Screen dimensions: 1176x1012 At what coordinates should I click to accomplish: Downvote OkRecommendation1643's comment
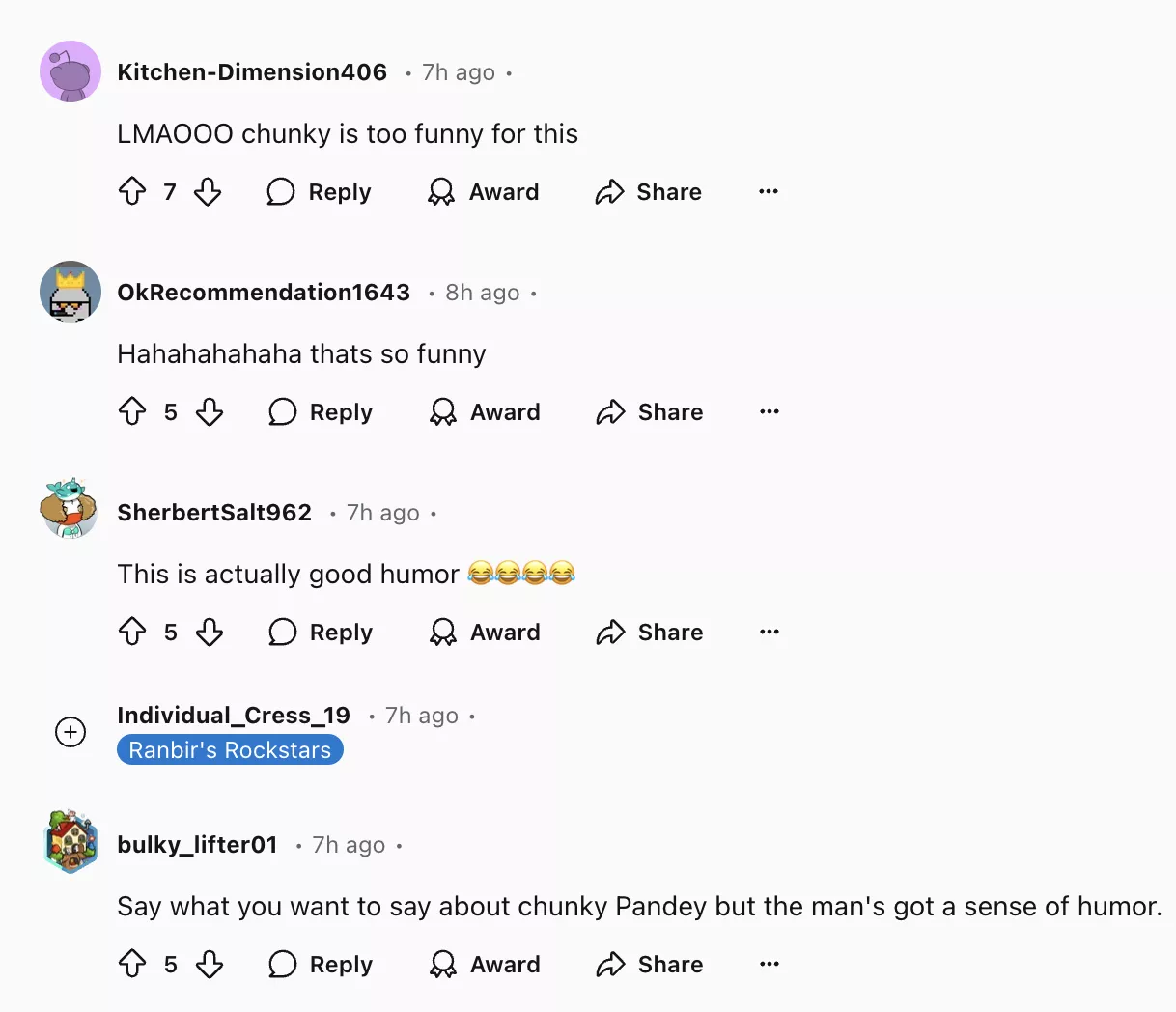(210, 412)
